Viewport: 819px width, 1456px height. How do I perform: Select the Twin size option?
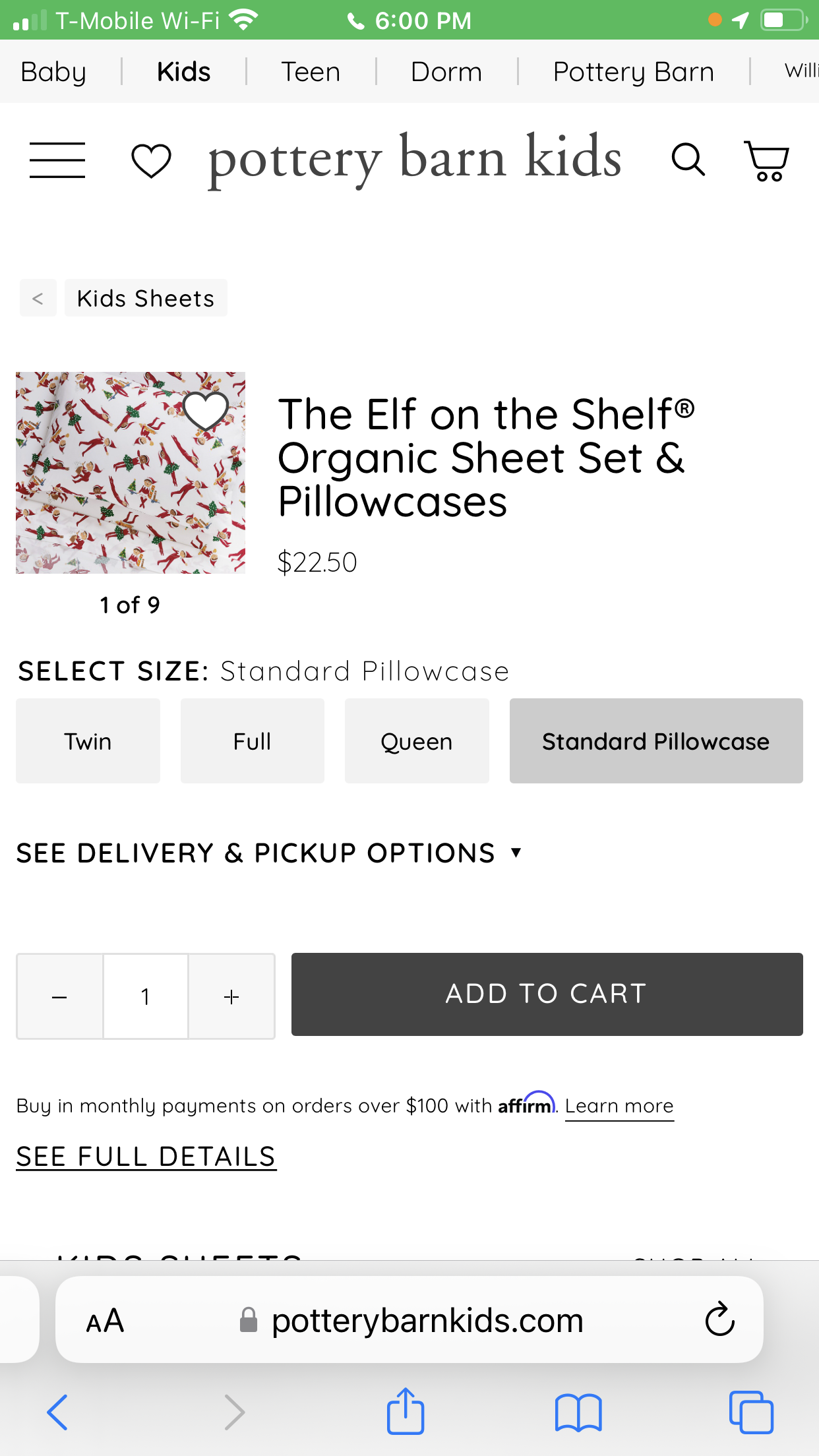88,741
